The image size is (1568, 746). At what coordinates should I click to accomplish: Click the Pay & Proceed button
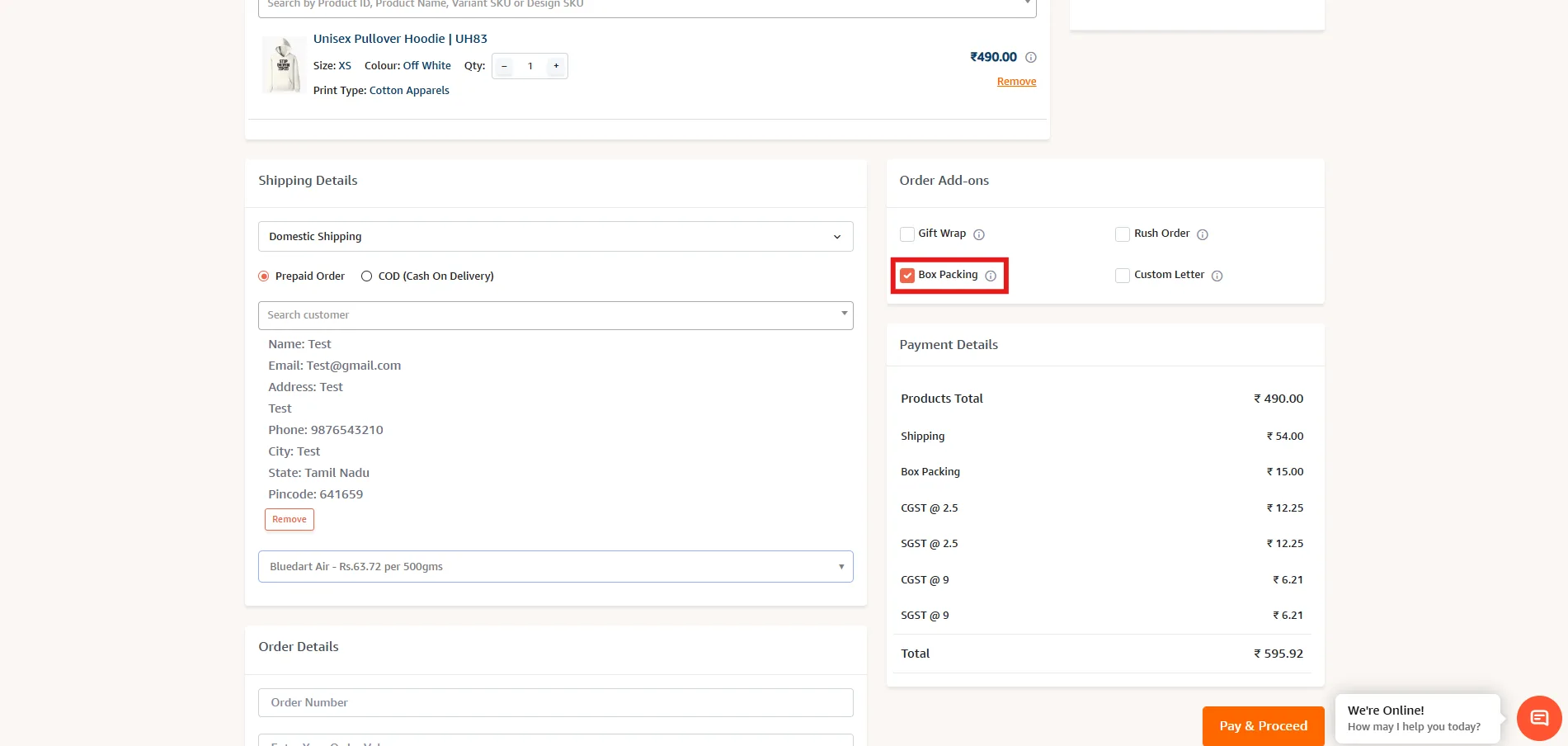1263,726
